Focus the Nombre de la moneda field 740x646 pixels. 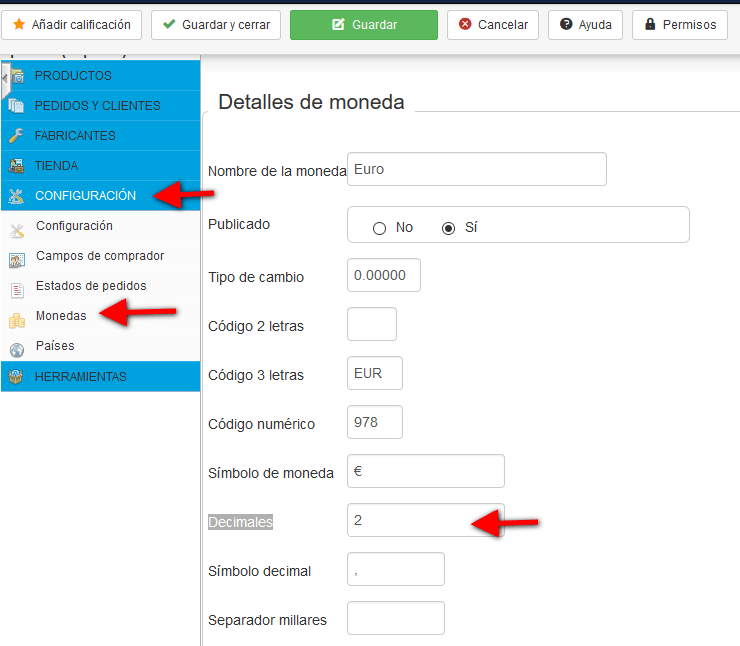pyautogui.click(x=477, y=169)
